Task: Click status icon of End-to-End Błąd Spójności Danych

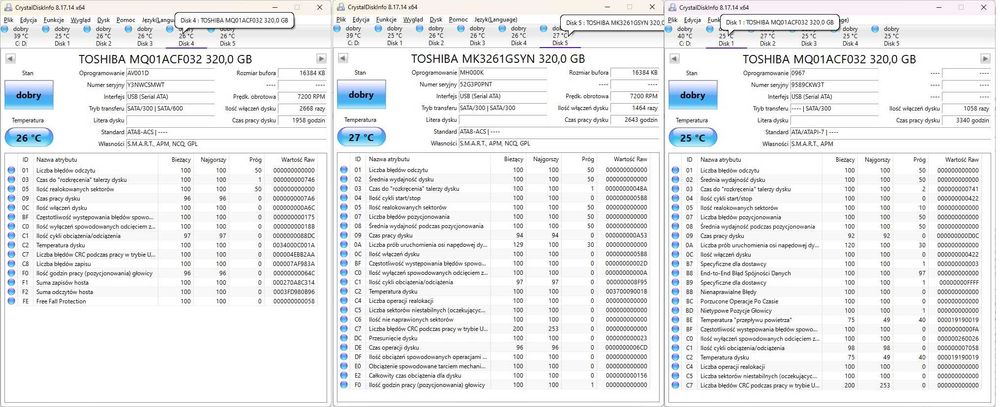Action: coord(676,273)
